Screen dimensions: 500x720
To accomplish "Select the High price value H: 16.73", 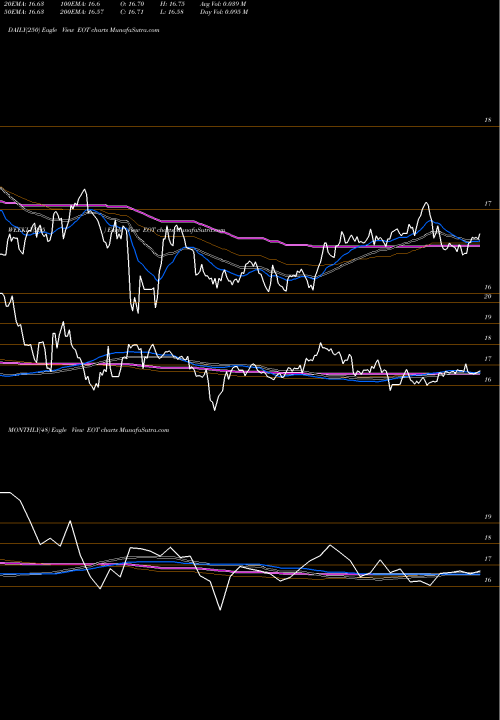I will pos(172,4).
